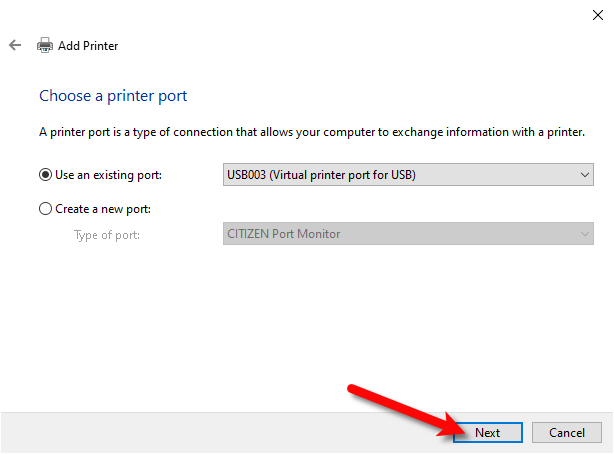
Task: Click the Add Printer title text
Action: (x=88, y=46)
